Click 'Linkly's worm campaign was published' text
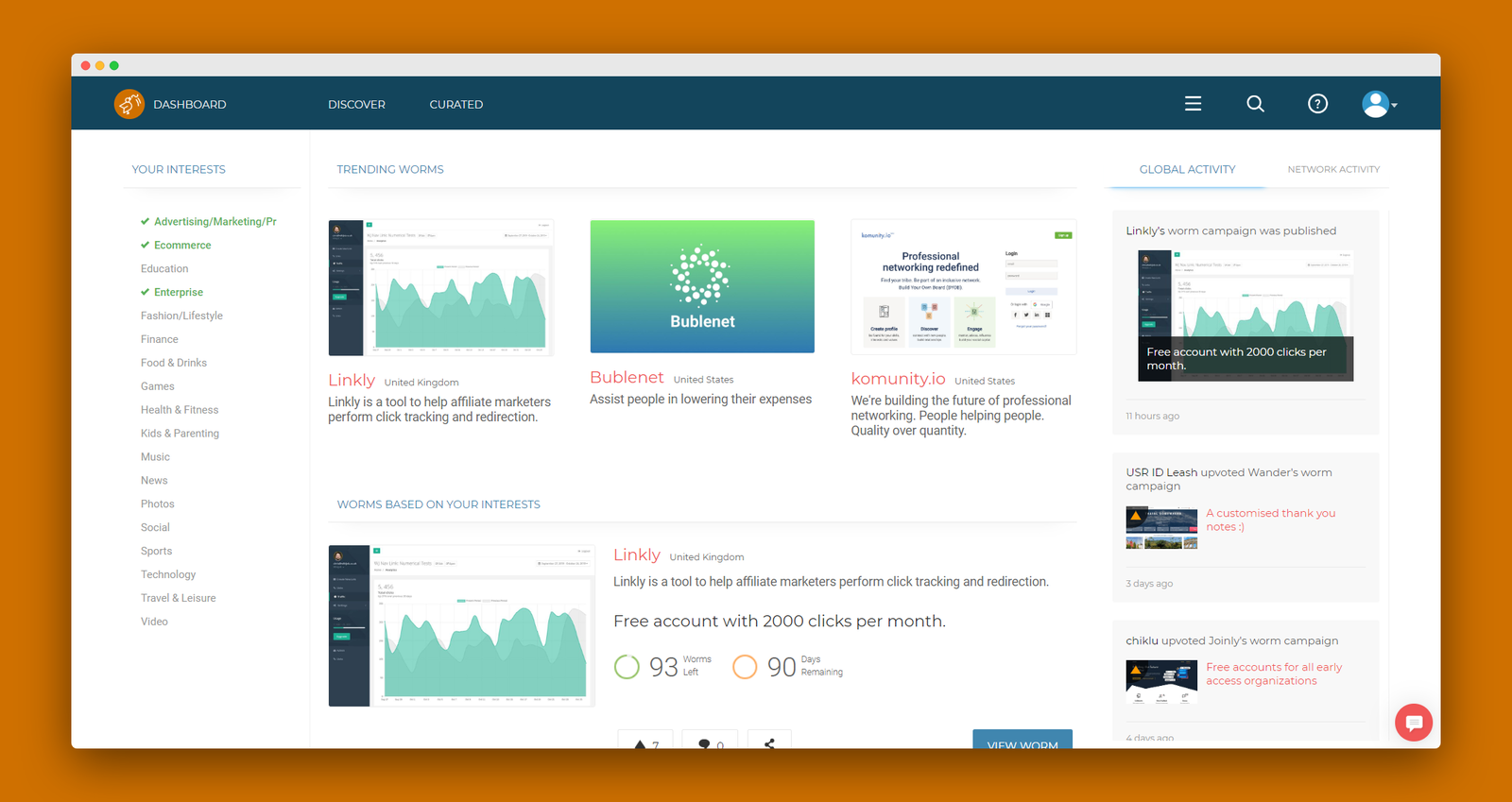Viewport: 1512px width, 802px height. coord(1230,231)
